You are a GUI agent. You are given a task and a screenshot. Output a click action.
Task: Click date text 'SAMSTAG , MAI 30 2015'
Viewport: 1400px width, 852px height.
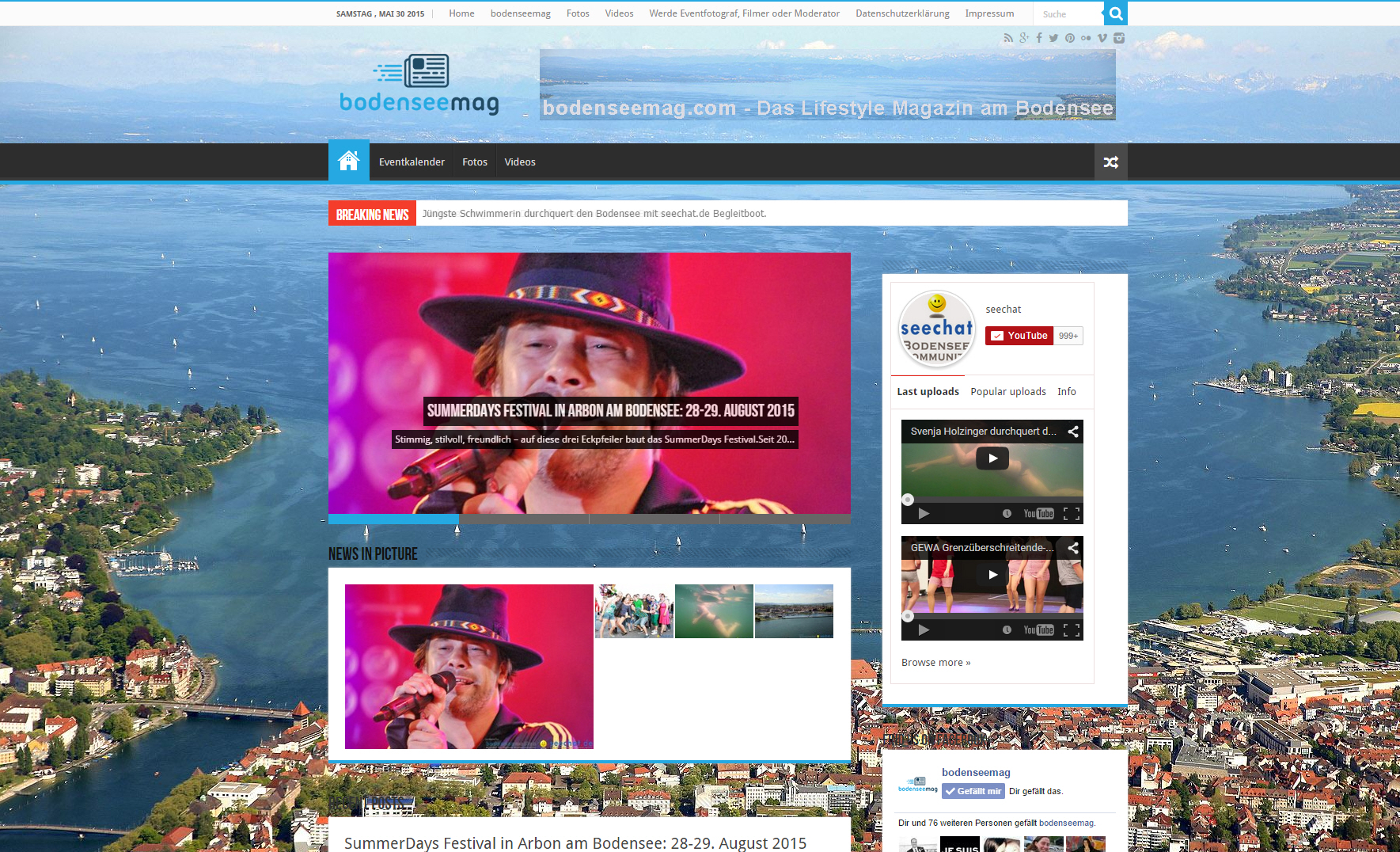pyautogui.click(x=380, y=14)
